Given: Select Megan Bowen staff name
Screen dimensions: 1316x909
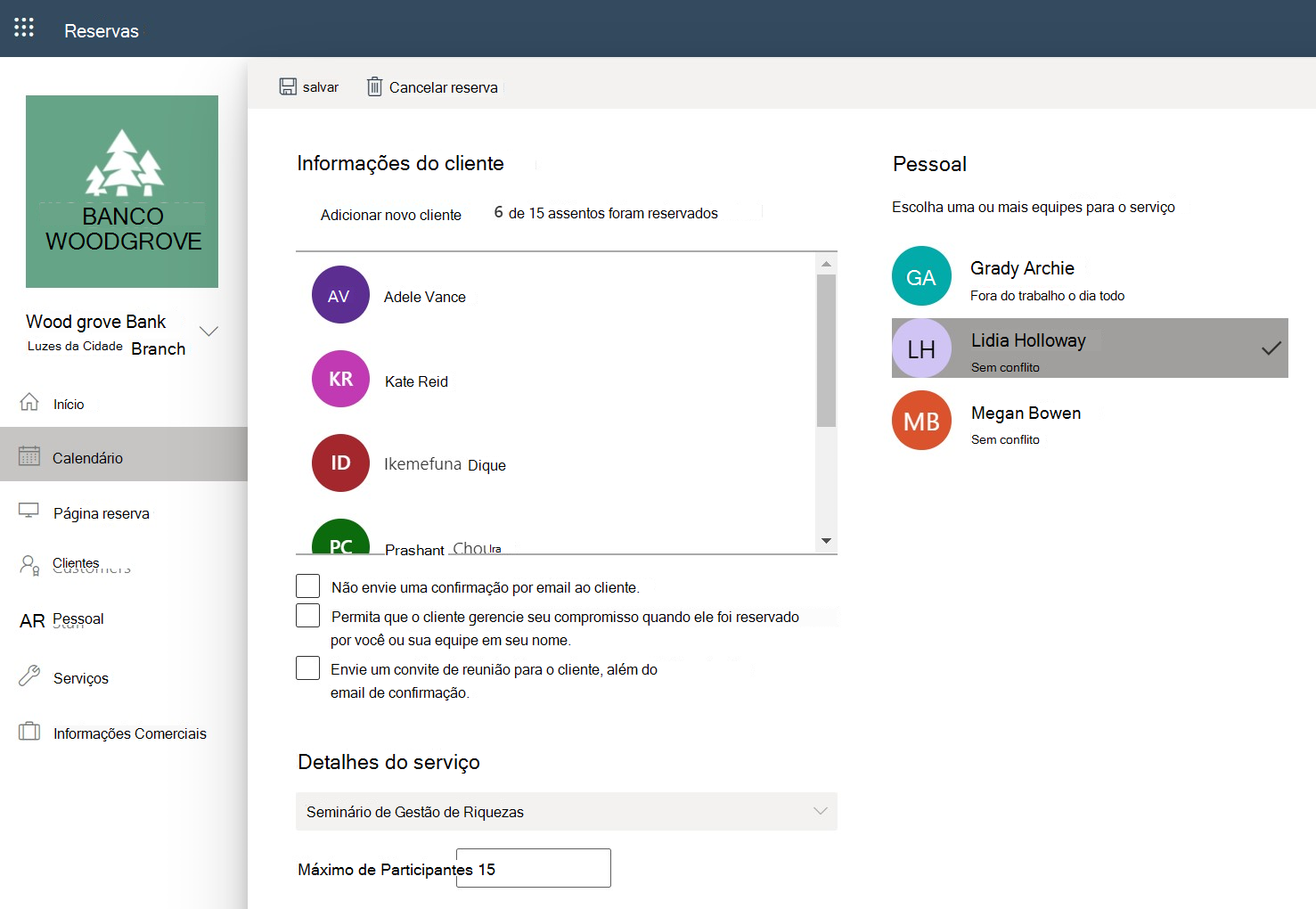Looking at the screenshot, I should click(1026, 413).
